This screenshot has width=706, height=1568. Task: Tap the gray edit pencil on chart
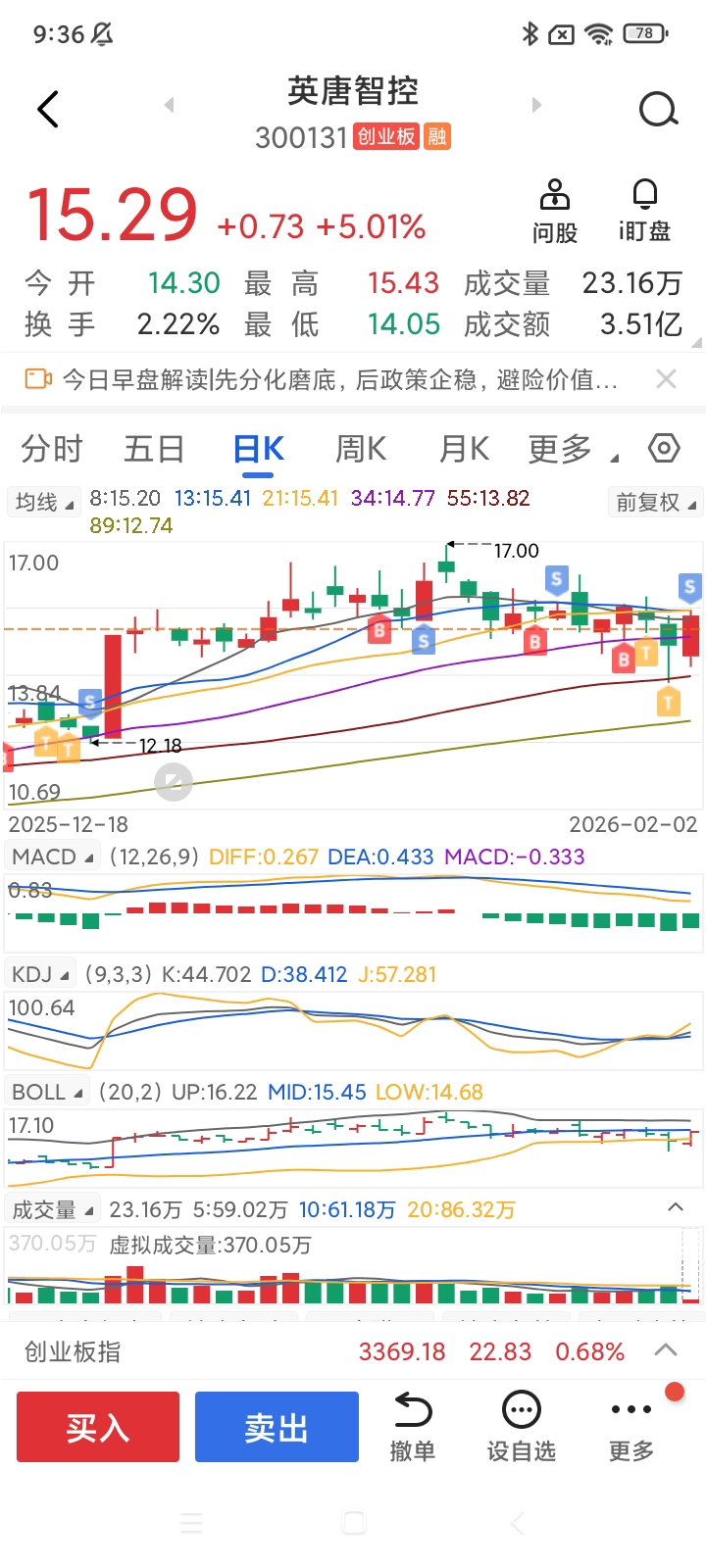tap(174, 782)
